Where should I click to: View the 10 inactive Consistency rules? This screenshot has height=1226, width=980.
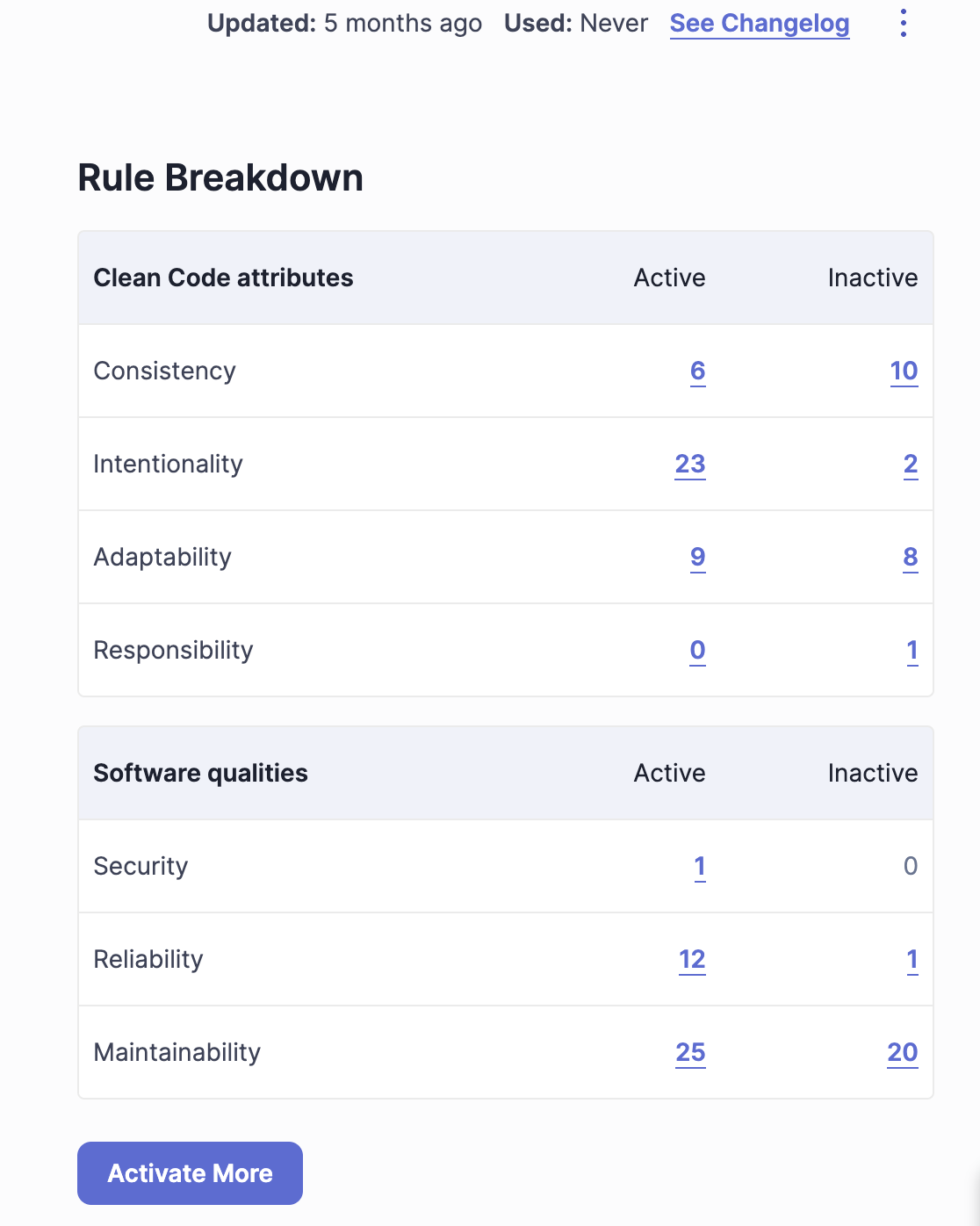(904, 371)
